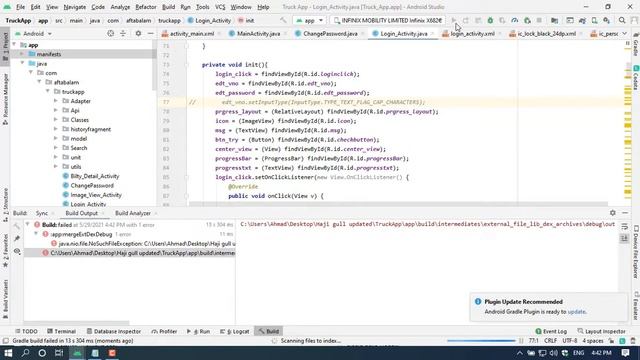Click Sync Project with Gradle Files icon
This screenshot has width=640, height=360.
582,20
